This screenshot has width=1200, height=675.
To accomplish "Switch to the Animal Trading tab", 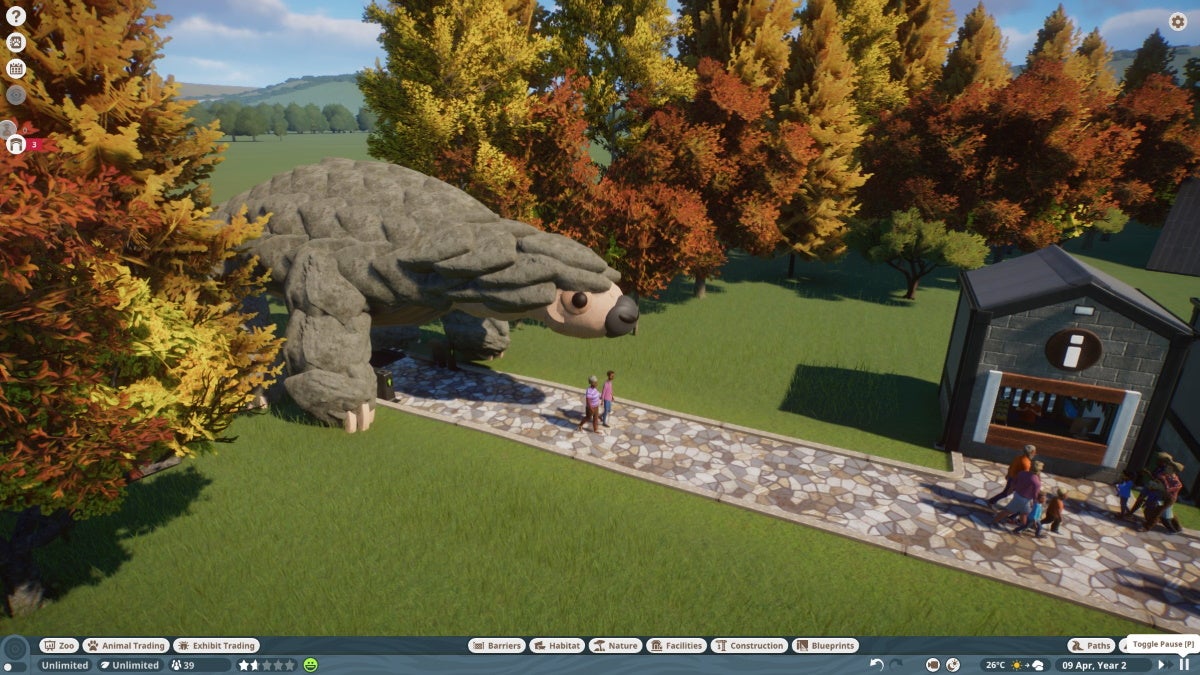I will pyautogui.click(x=125, y=645).
